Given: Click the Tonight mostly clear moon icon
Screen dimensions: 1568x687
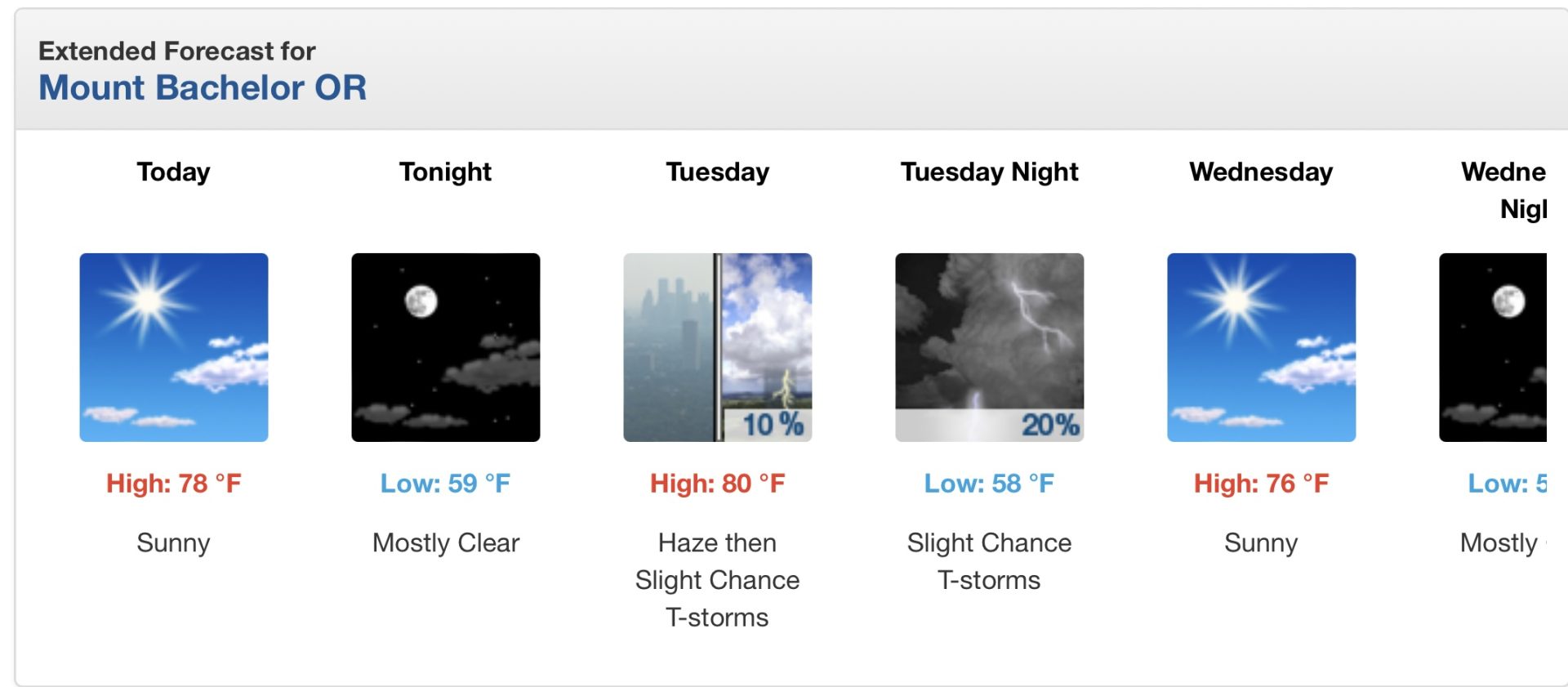Looking at the screenshot, I should tap(446, 347).
